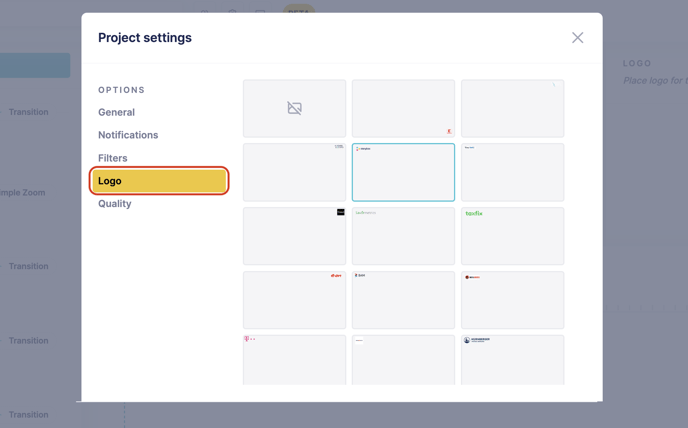Select the Logo settings tab

point(160,181)
